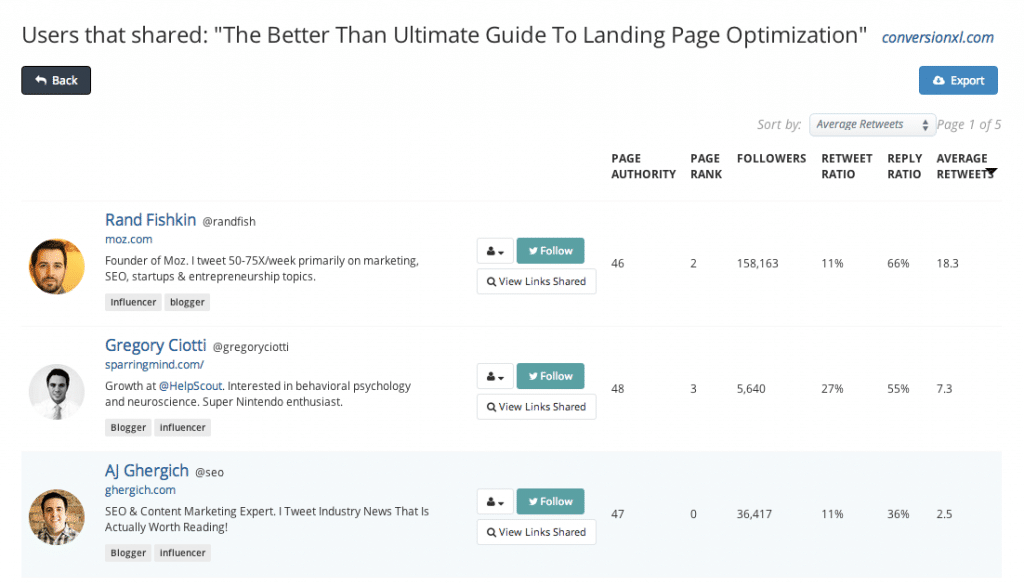Open the Sort by Average Retweets dropdown
The height and width of the screenshot is (585, 1024).
tap(871, 124)
